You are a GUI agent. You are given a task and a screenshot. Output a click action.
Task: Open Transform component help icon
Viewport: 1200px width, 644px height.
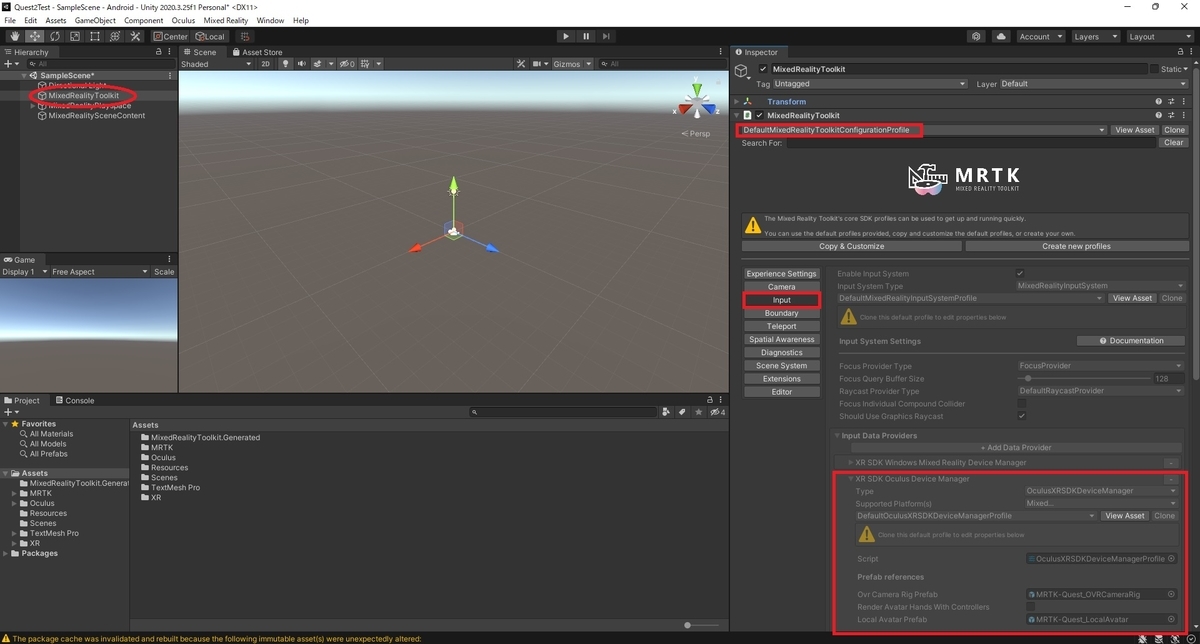point(1159,101)
